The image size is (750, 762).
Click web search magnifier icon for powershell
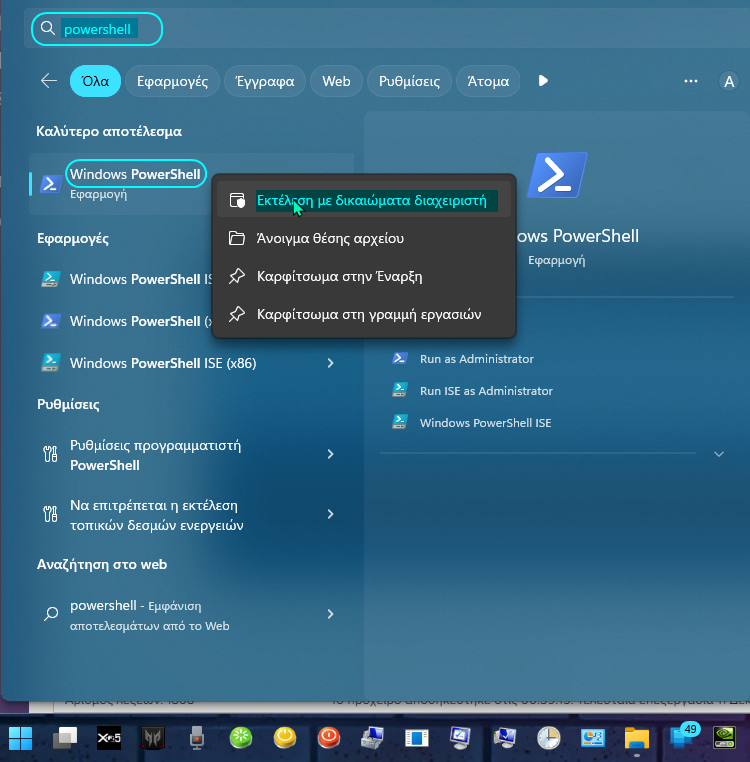[51, 614]
